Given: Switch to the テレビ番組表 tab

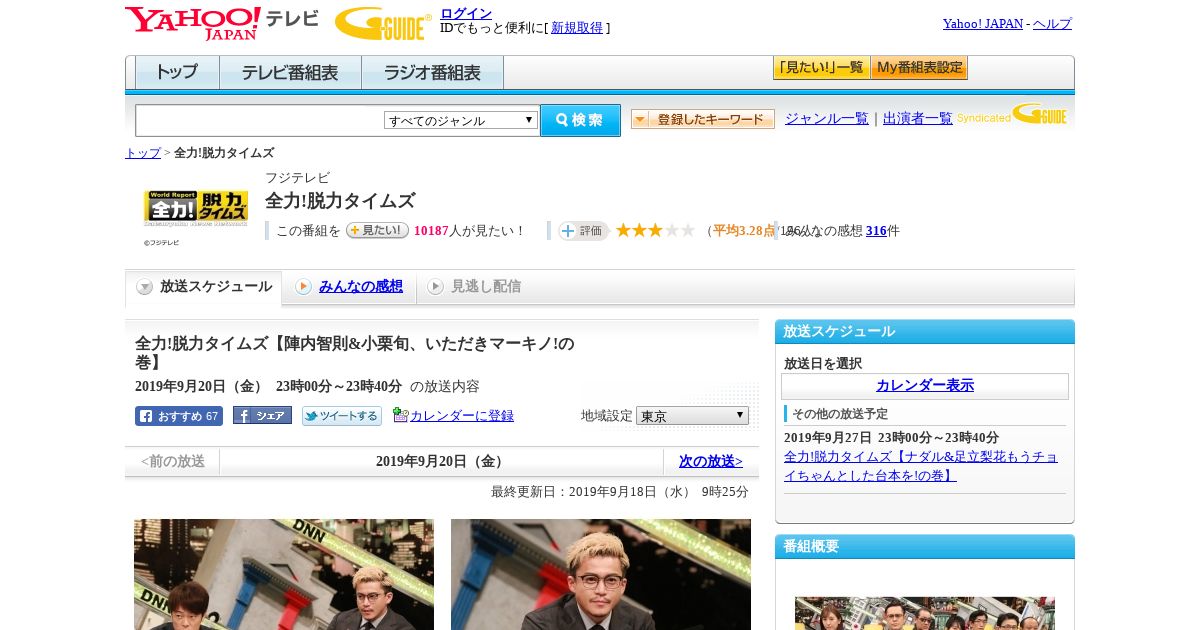Looking at the screenshot, I should pos(290,73).
